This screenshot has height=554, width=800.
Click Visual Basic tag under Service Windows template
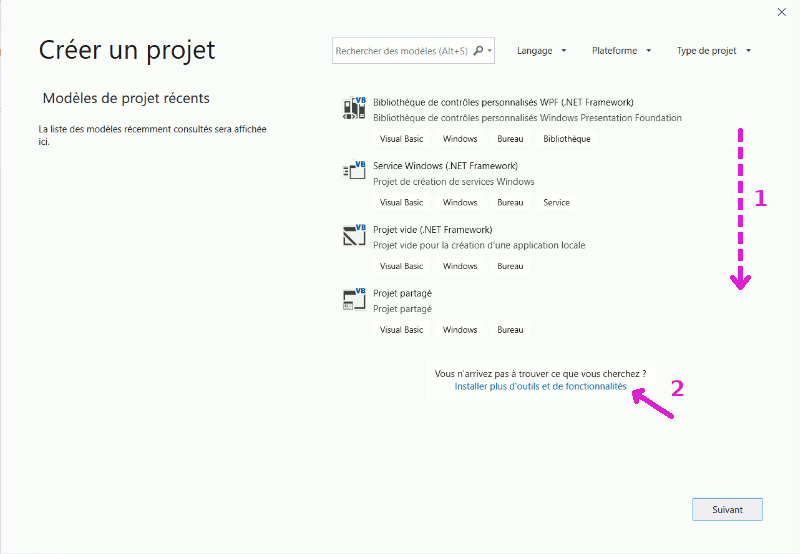[402, 203]
